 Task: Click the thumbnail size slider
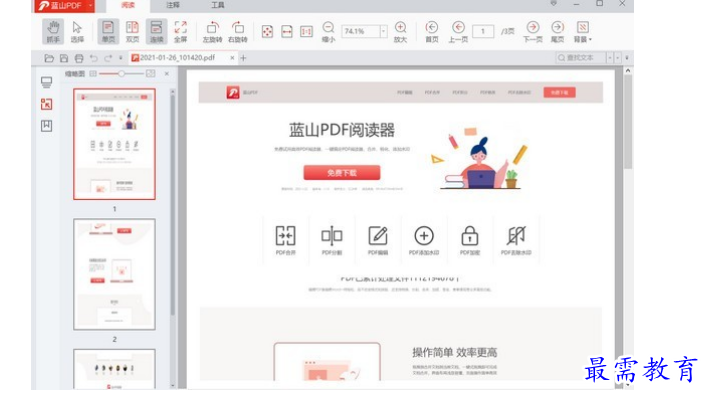121,73
